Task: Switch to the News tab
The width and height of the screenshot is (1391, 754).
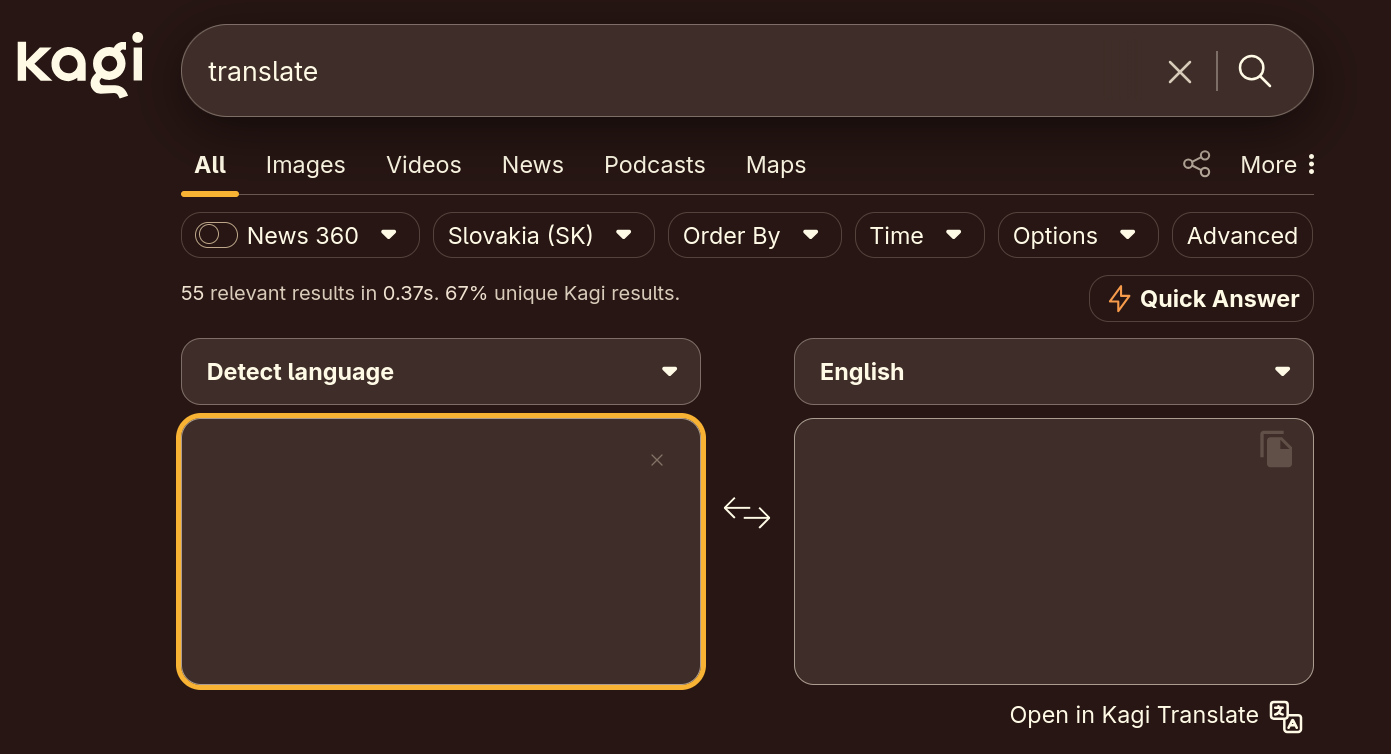Action: (x=533, y=165)
